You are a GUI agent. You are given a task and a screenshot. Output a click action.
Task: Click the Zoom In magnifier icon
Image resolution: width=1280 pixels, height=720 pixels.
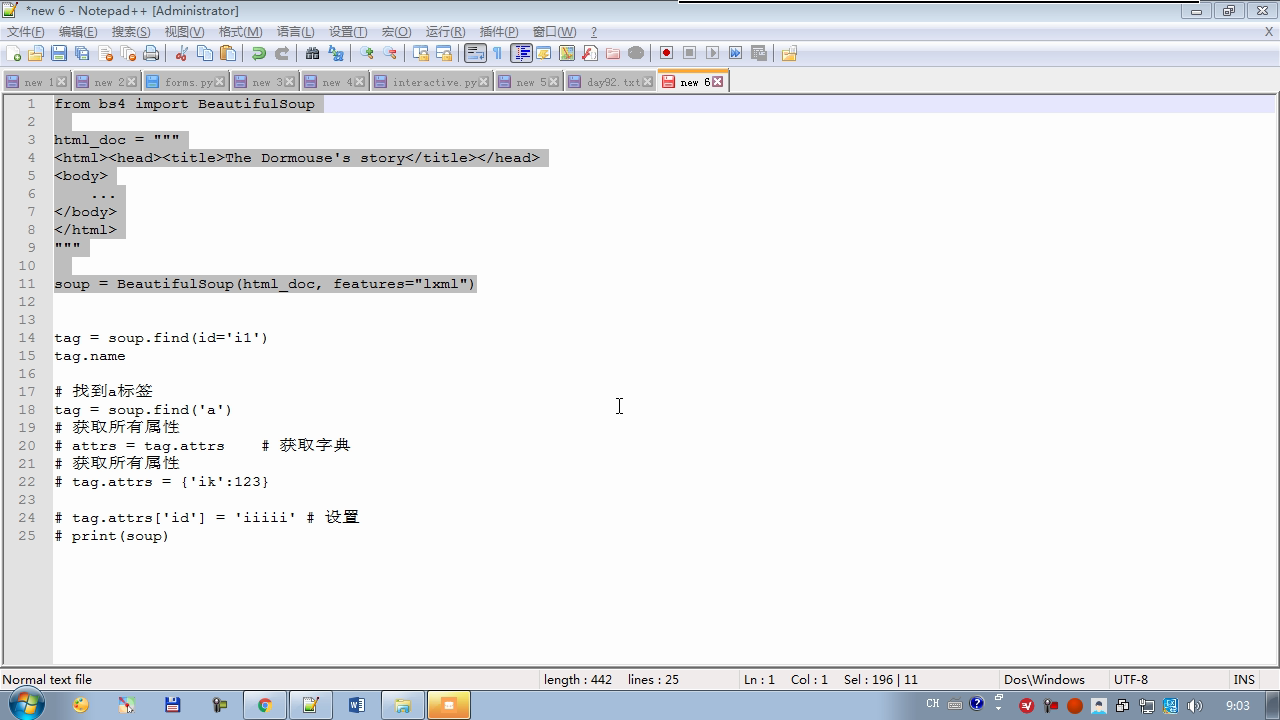[367, 53]
